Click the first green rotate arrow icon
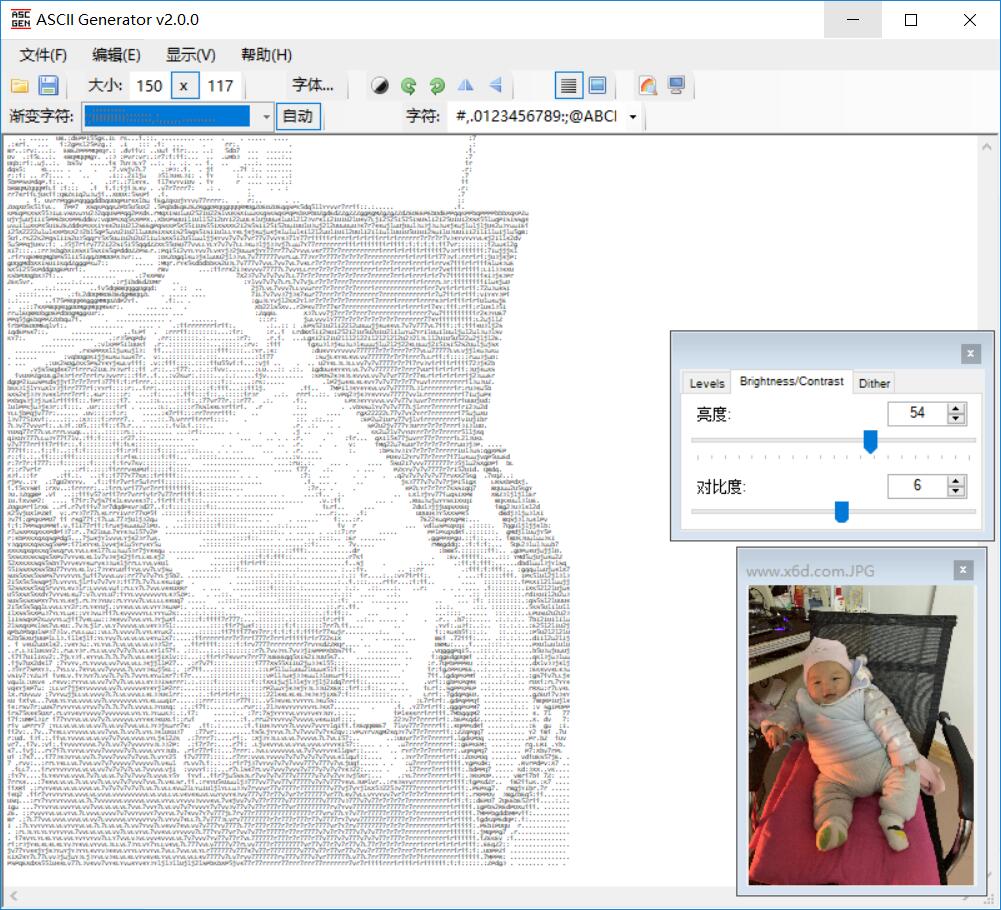Image resolution: width=1001 pixels, height=910 pixels. [408, 86]
